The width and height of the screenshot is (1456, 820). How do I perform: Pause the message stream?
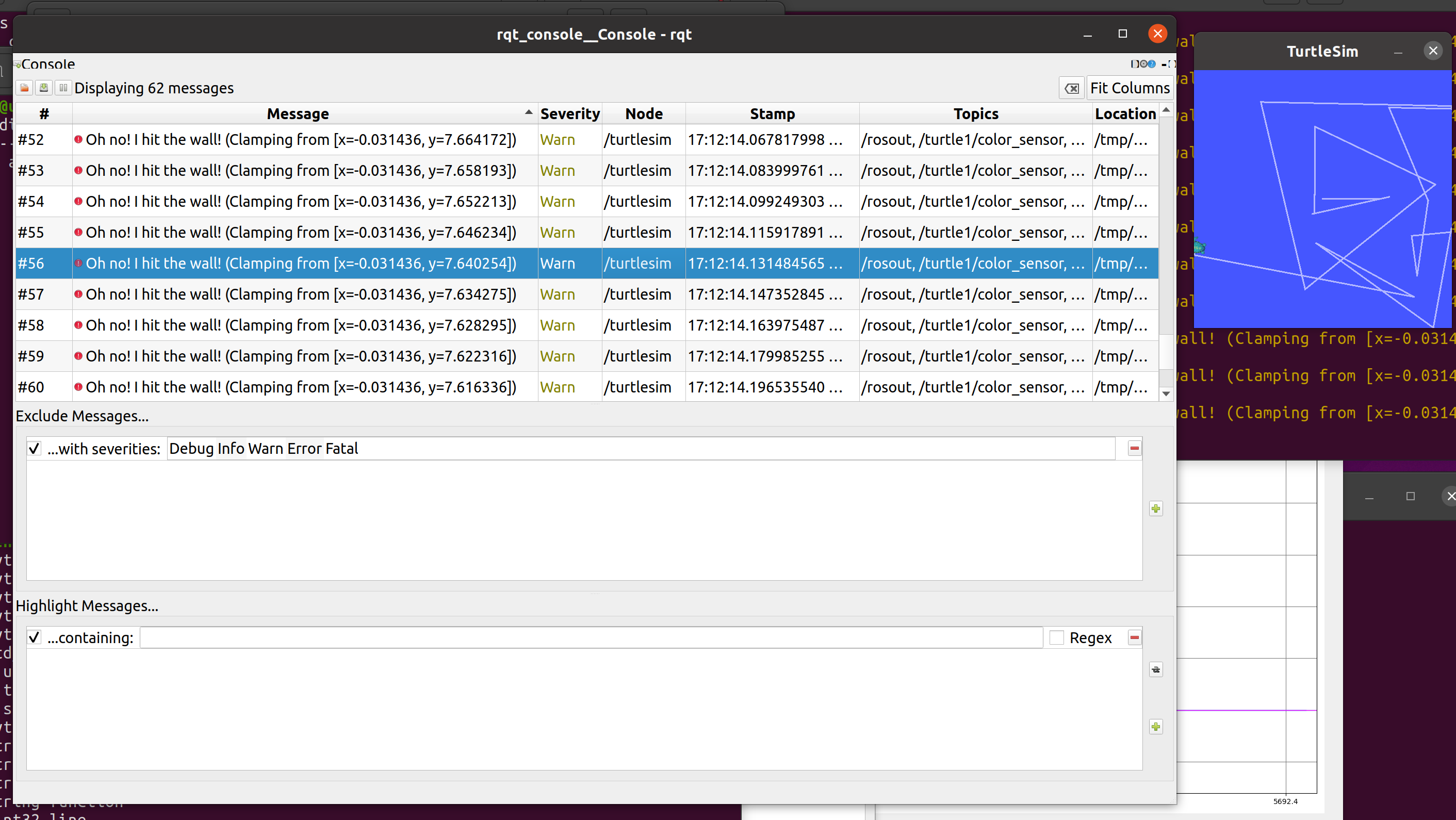point(63,88)
